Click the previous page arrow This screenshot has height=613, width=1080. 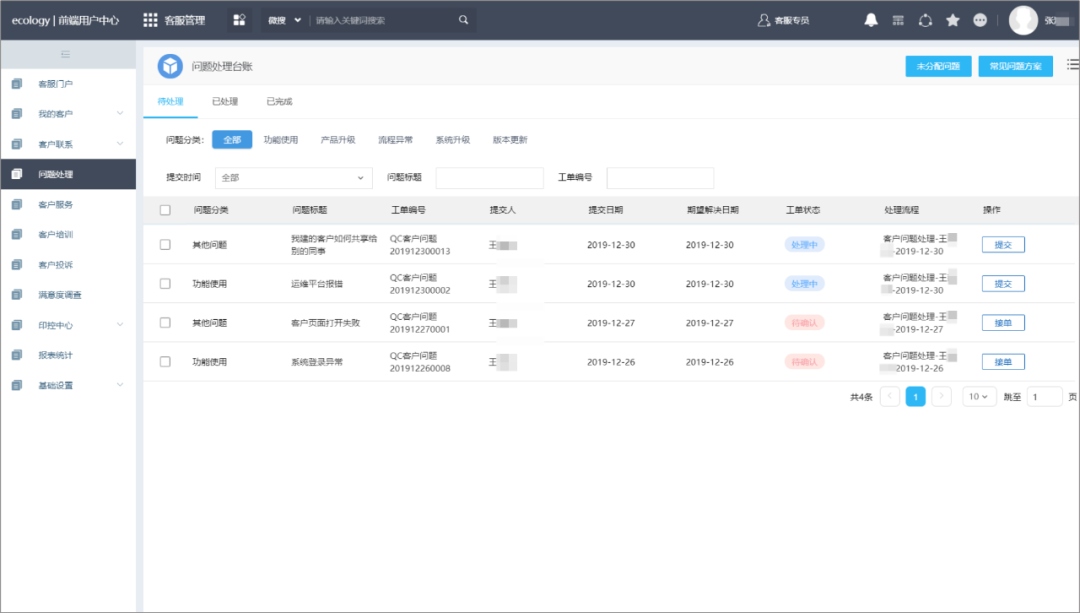pos(890,397)
